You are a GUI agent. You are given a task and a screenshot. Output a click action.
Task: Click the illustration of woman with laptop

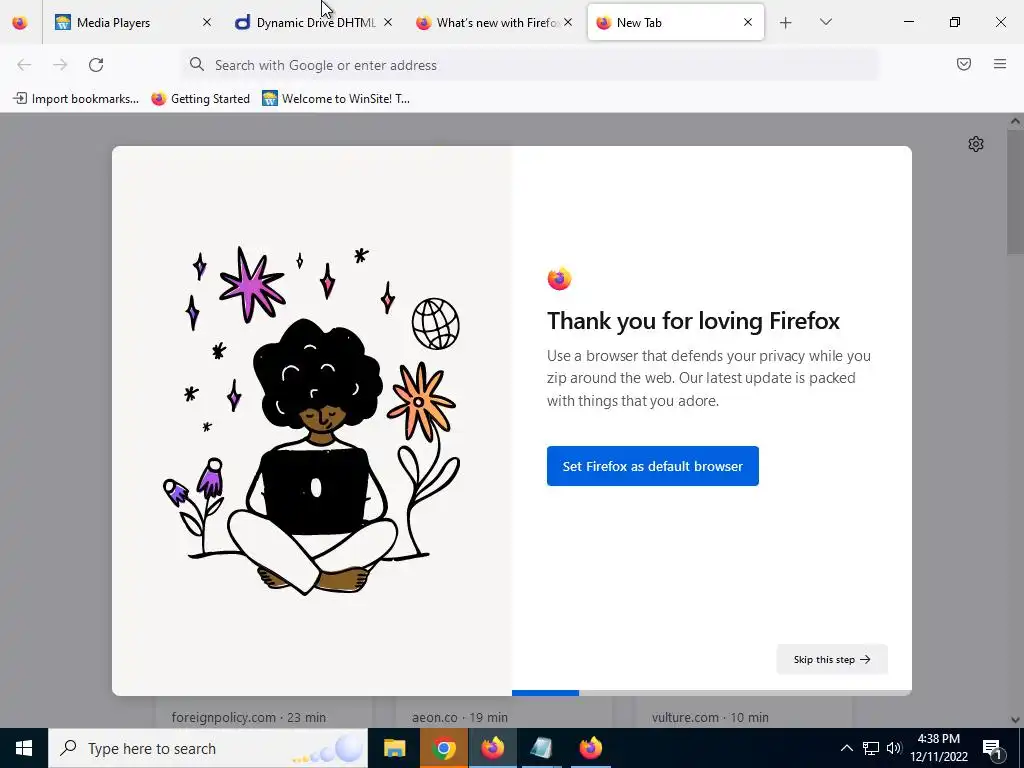point(312,421)
